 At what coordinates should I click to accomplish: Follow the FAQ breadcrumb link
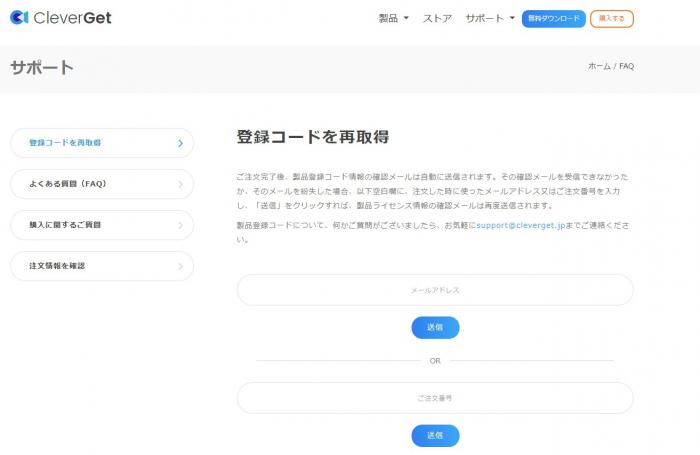point(626,66)
